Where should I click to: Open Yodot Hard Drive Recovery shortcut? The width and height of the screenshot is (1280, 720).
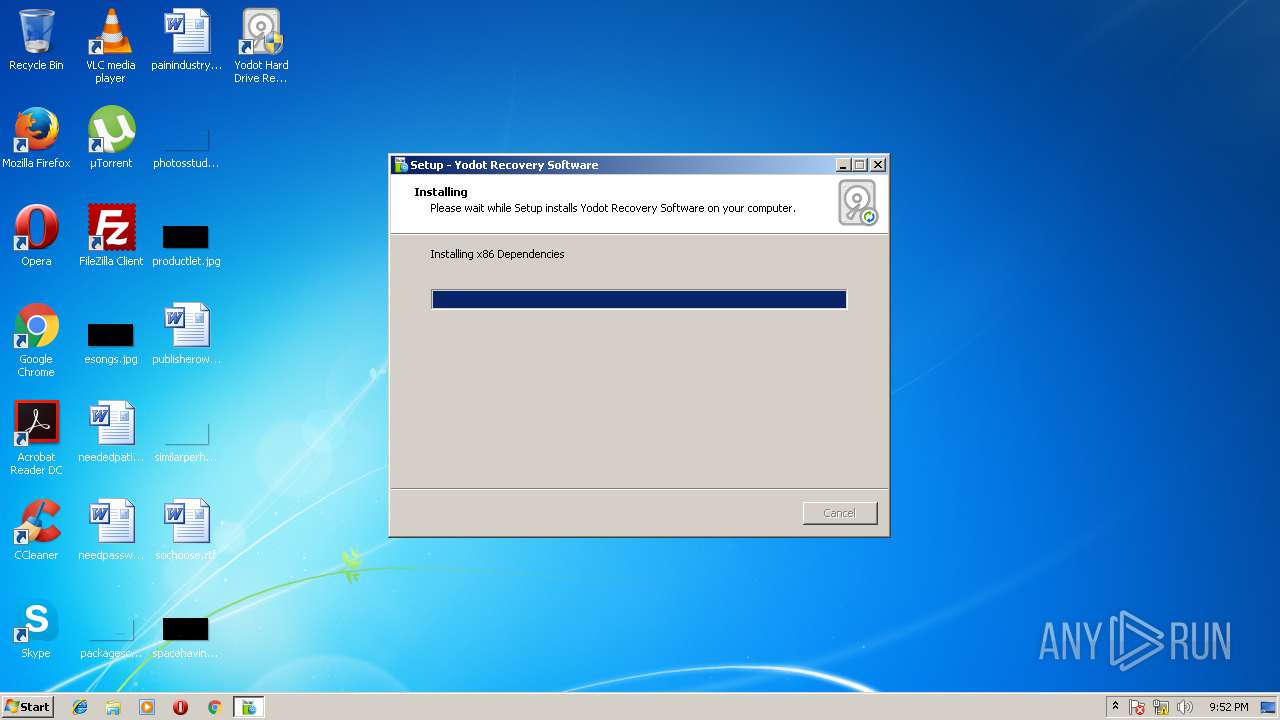(x=261, y=46)
